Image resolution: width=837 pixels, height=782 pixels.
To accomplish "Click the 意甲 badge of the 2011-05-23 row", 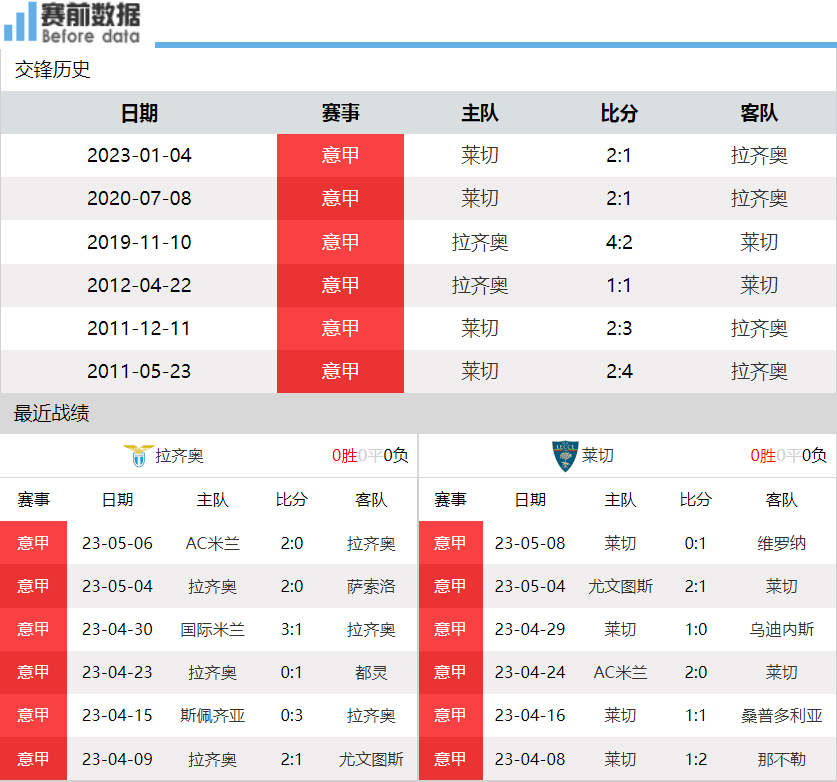I will coord(340,371).
